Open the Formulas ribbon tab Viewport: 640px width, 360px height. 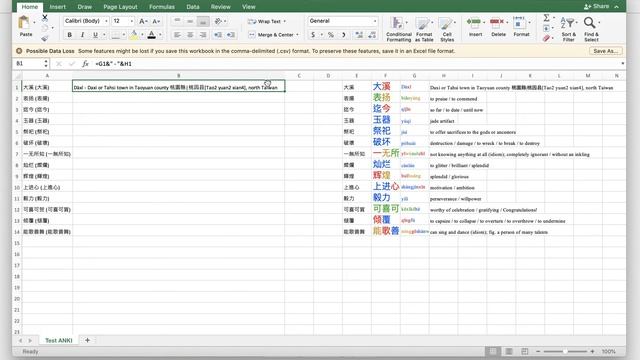[x=162, y=7]
